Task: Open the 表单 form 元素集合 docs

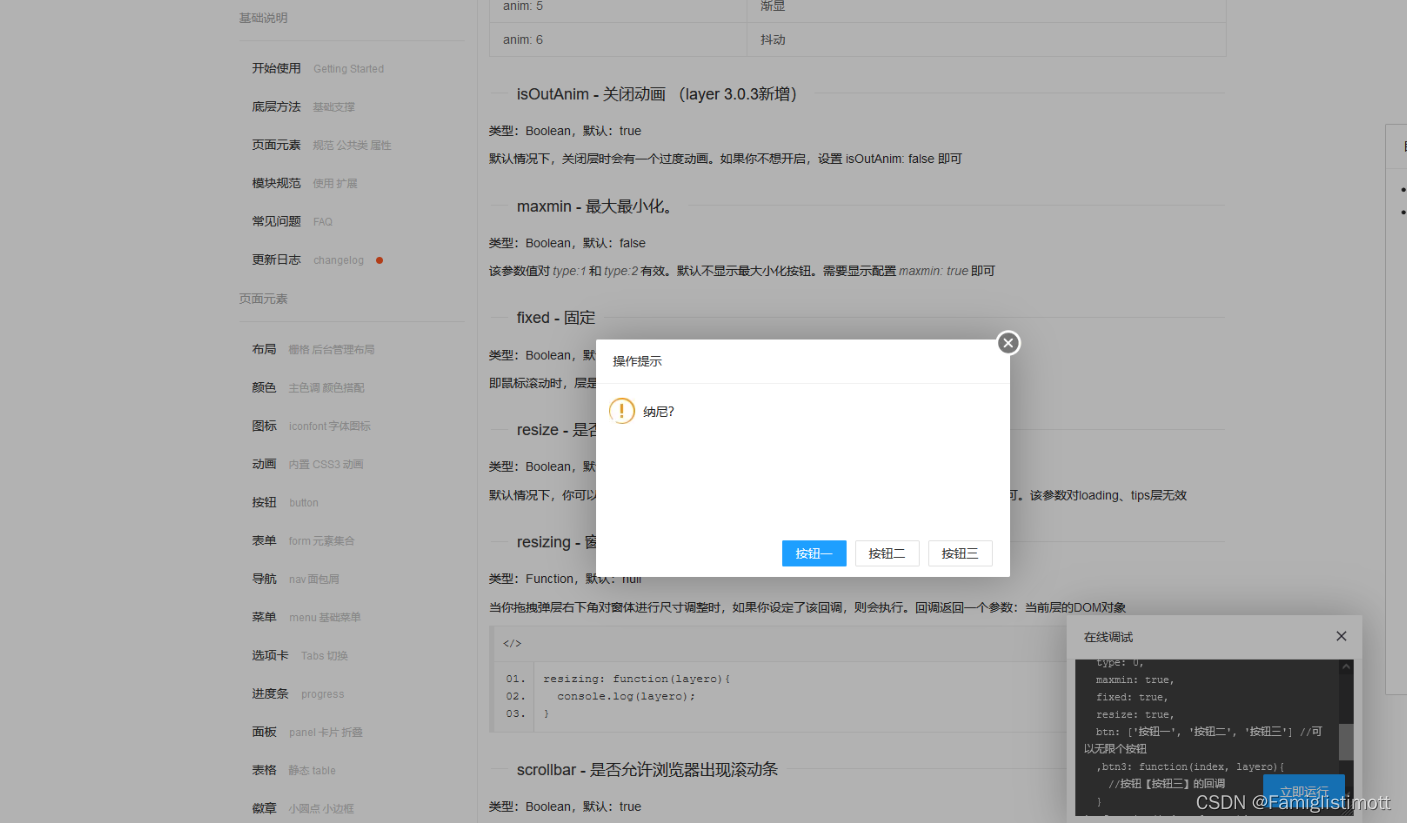Action: coord(264,540)
